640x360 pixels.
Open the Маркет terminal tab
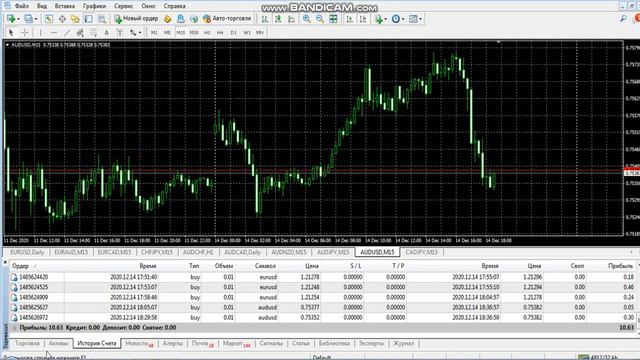(x=236, y=344)
